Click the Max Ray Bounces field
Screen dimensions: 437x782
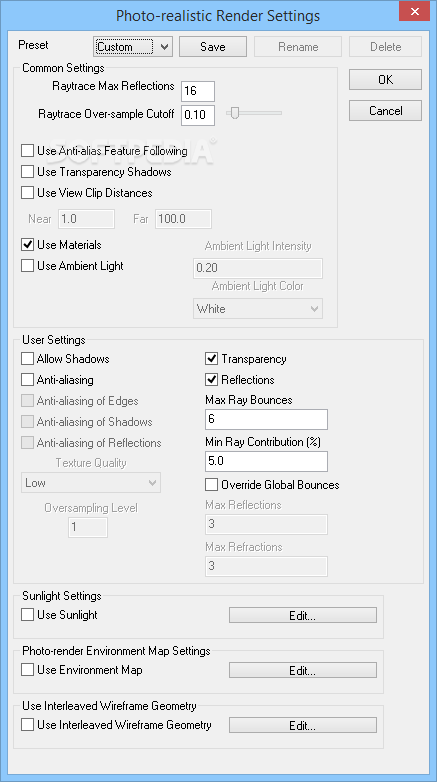click(266, 419)
